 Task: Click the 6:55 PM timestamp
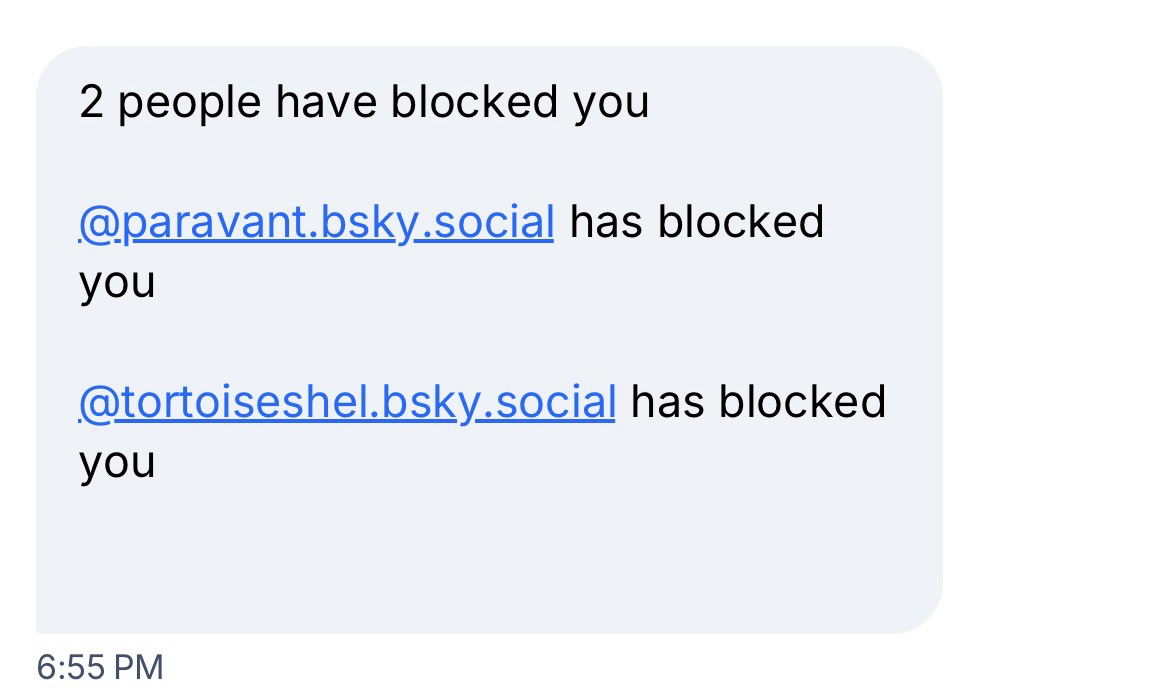100,666
